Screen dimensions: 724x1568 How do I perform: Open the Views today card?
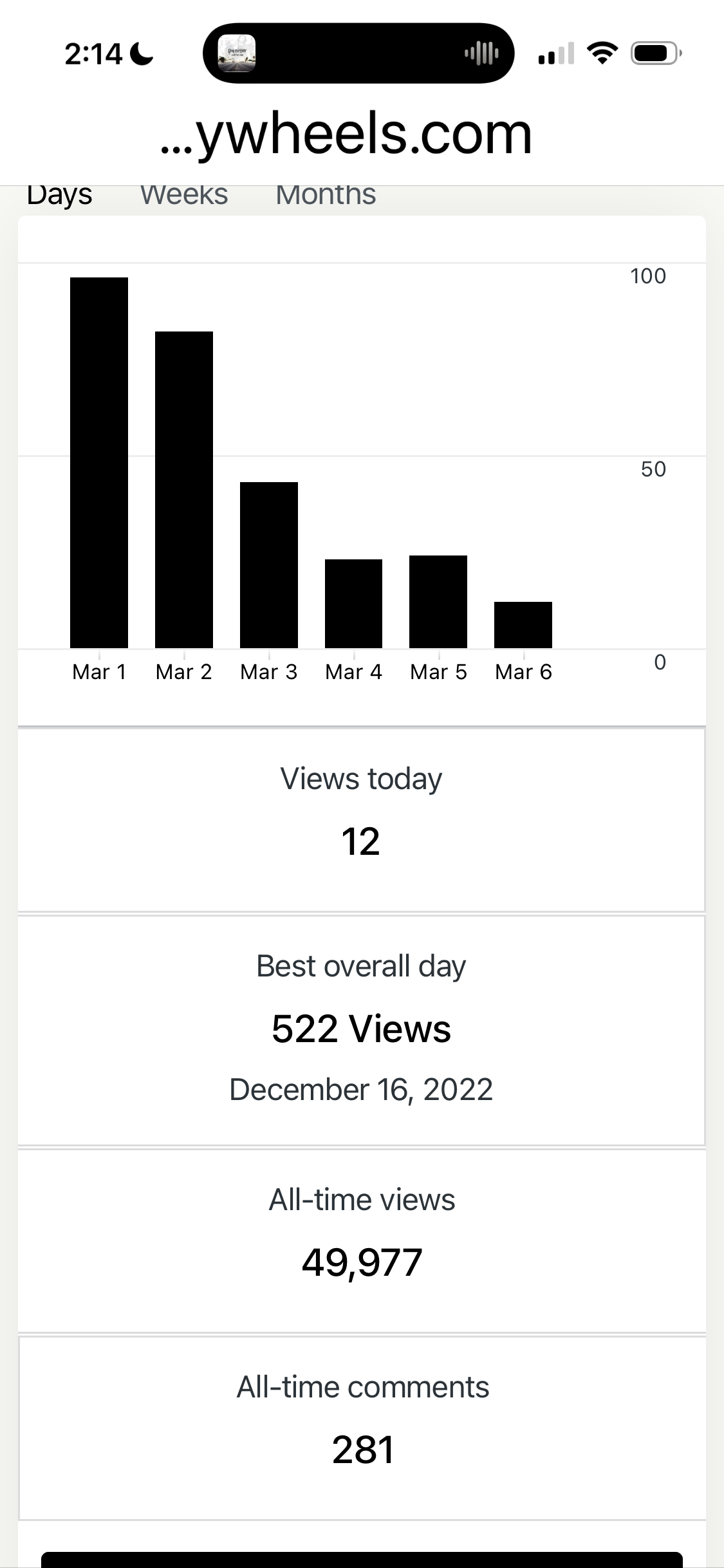(x=362, y=819)
